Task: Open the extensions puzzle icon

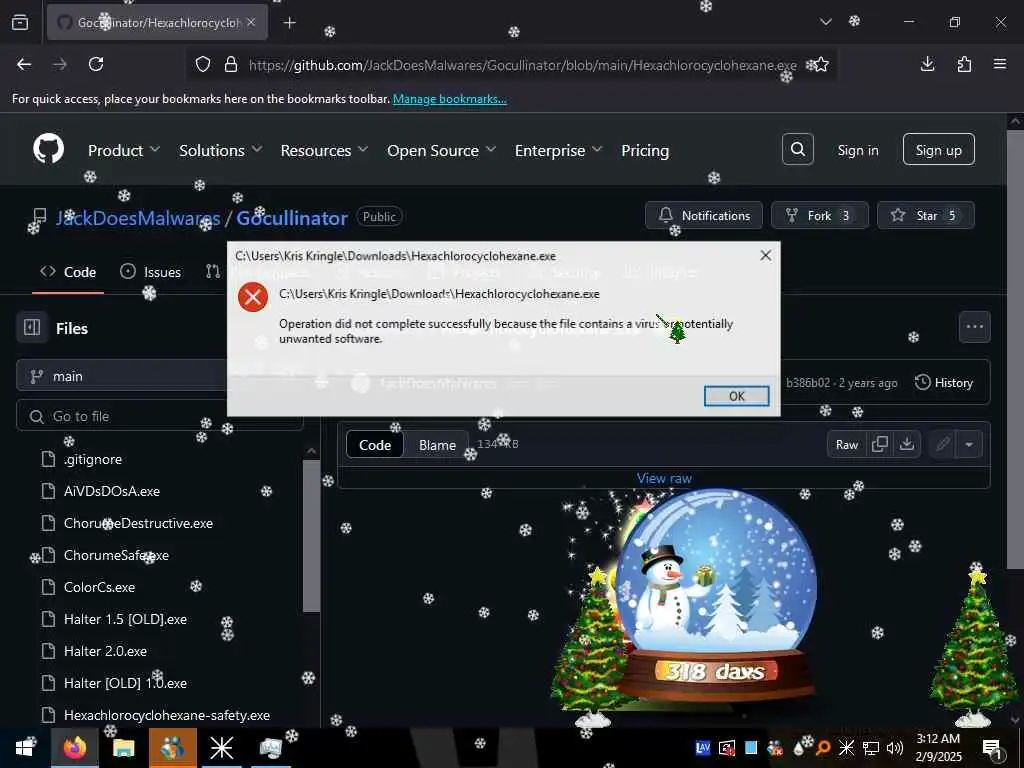Action: coord(964,64)
